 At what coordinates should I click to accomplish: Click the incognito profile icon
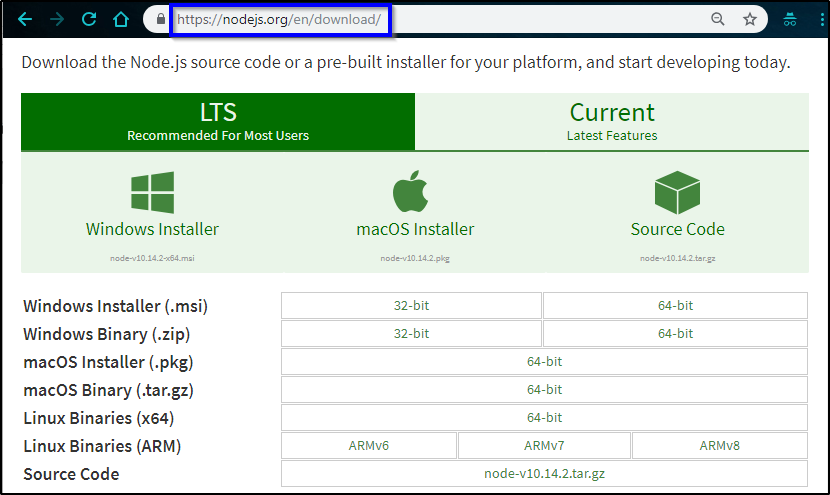(790, 20)
